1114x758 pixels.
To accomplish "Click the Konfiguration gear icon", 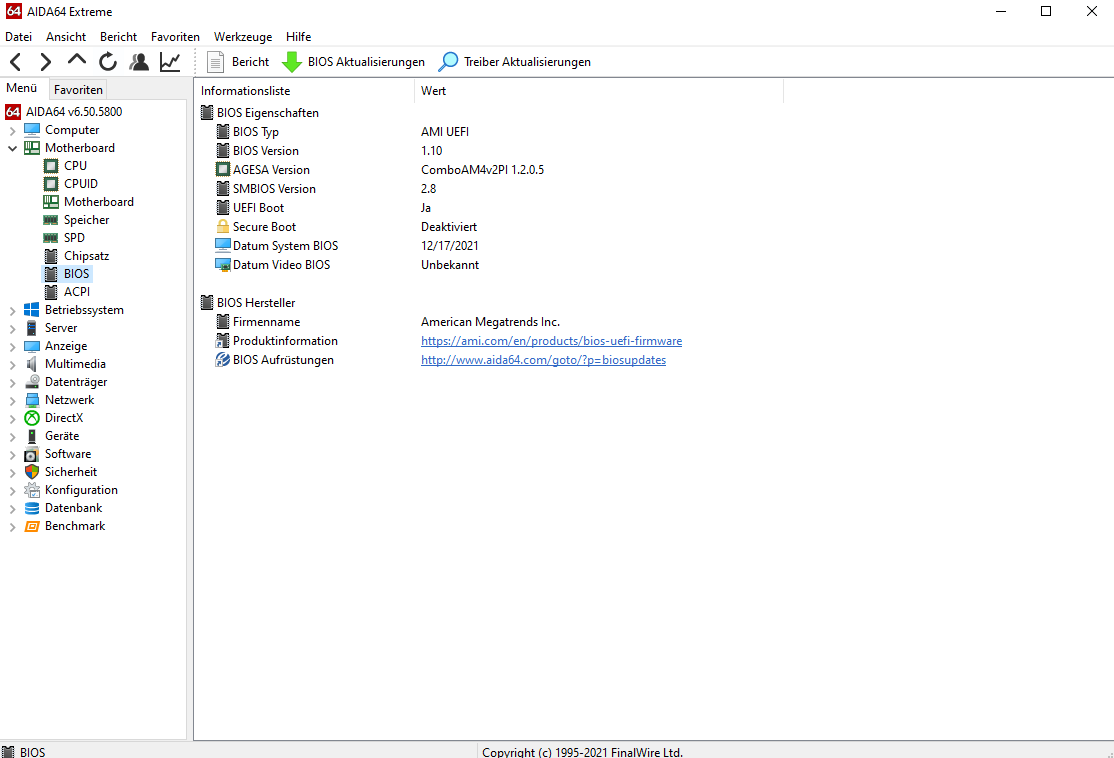I will pos(32,490).
